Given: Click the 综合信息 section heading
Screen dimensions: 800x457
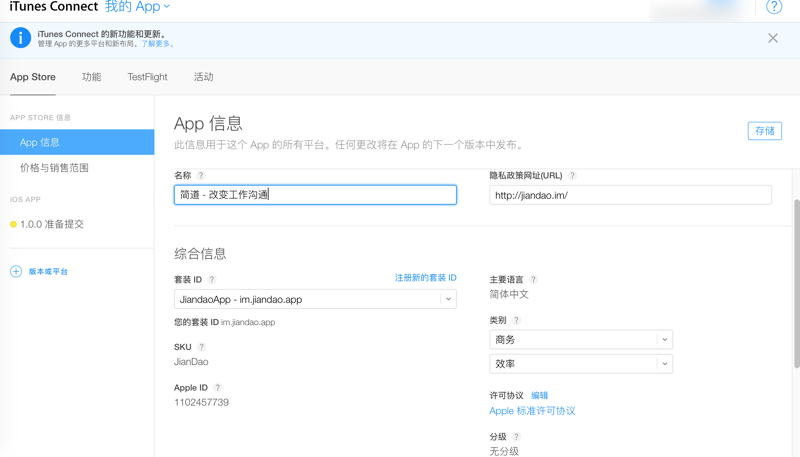Looking at the screenshot, I should pyautogui.click(x=200, y=253).
